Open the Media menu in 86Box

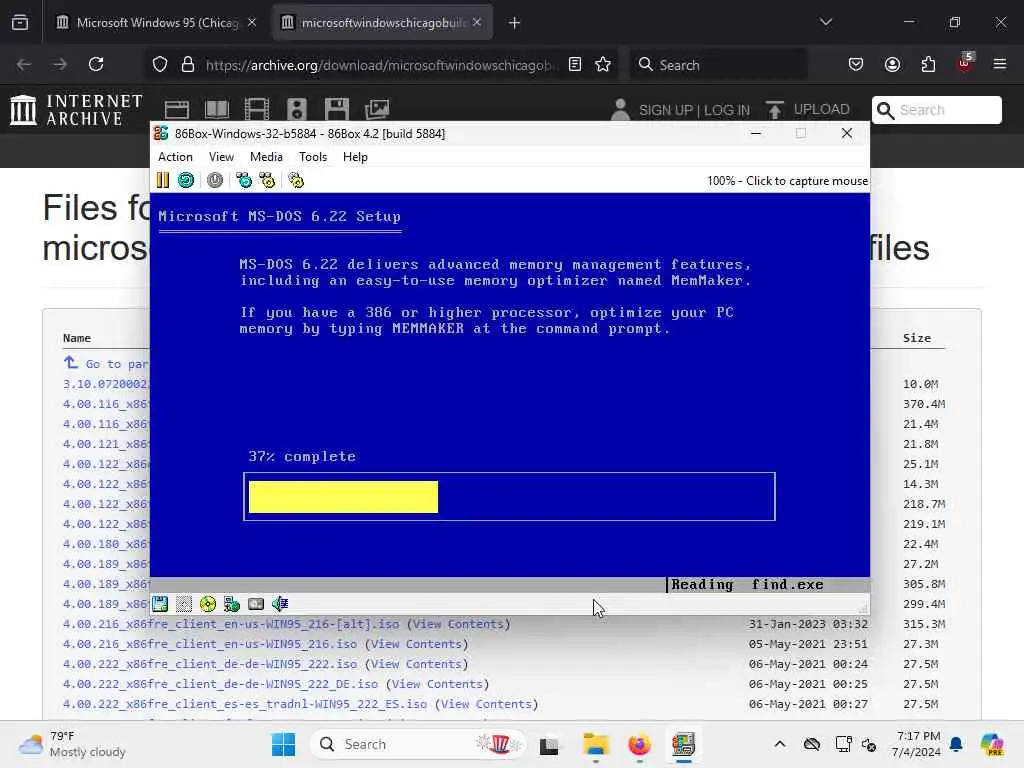[x=266, y=157]
